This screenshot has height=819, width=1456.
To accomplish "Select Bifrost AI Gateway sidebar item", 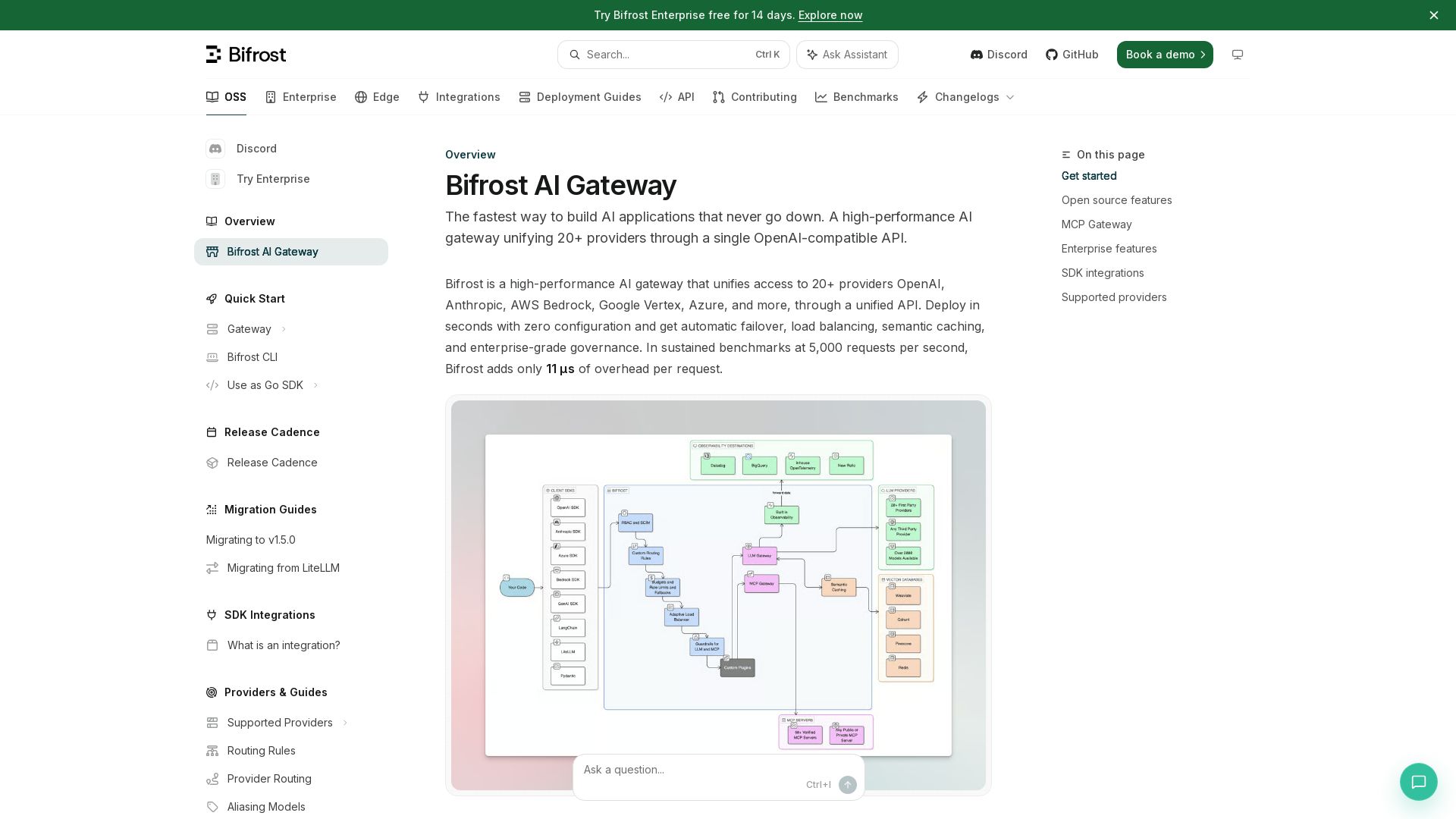I will (291, 252).
